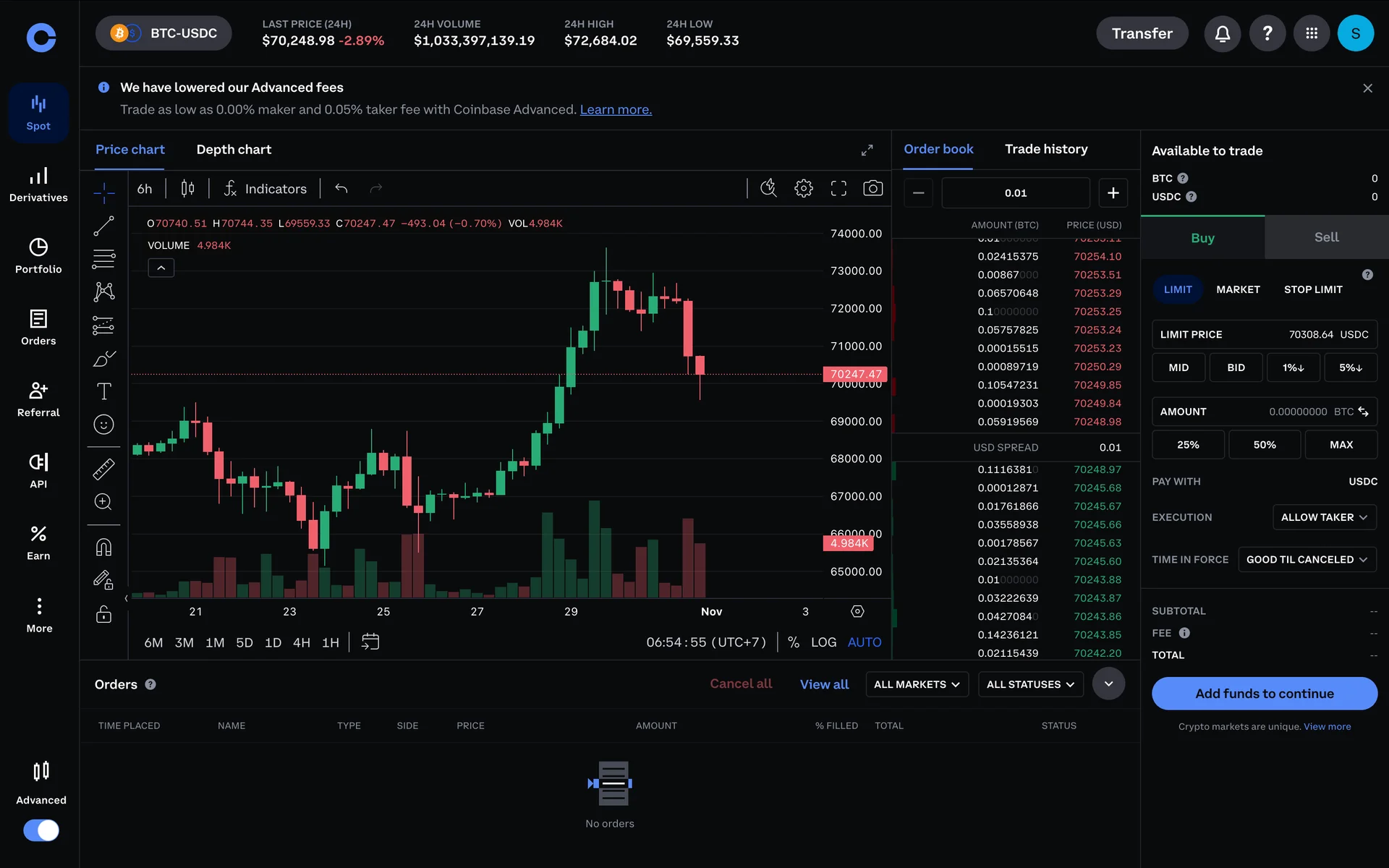Click the Transfer button
This screenshot has height=868, width=1389.
1142,33
